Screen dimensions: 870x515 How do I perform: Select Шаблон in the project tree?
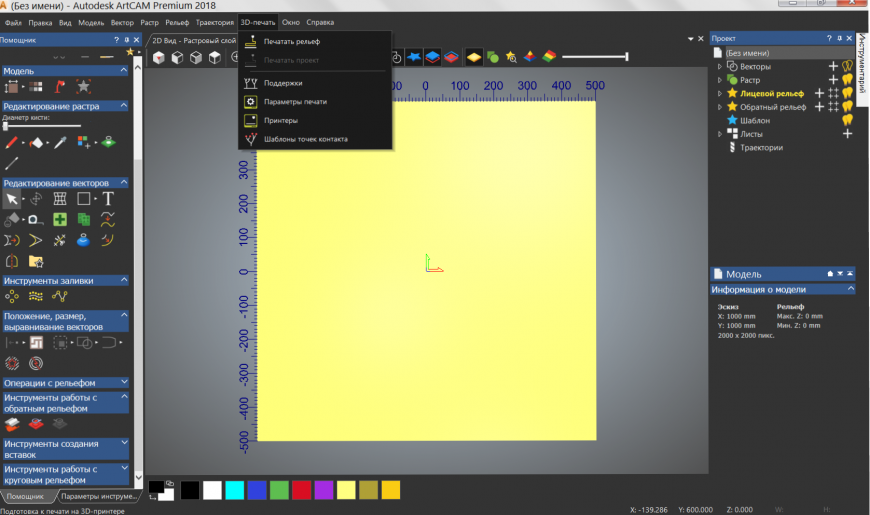point(755,120)
